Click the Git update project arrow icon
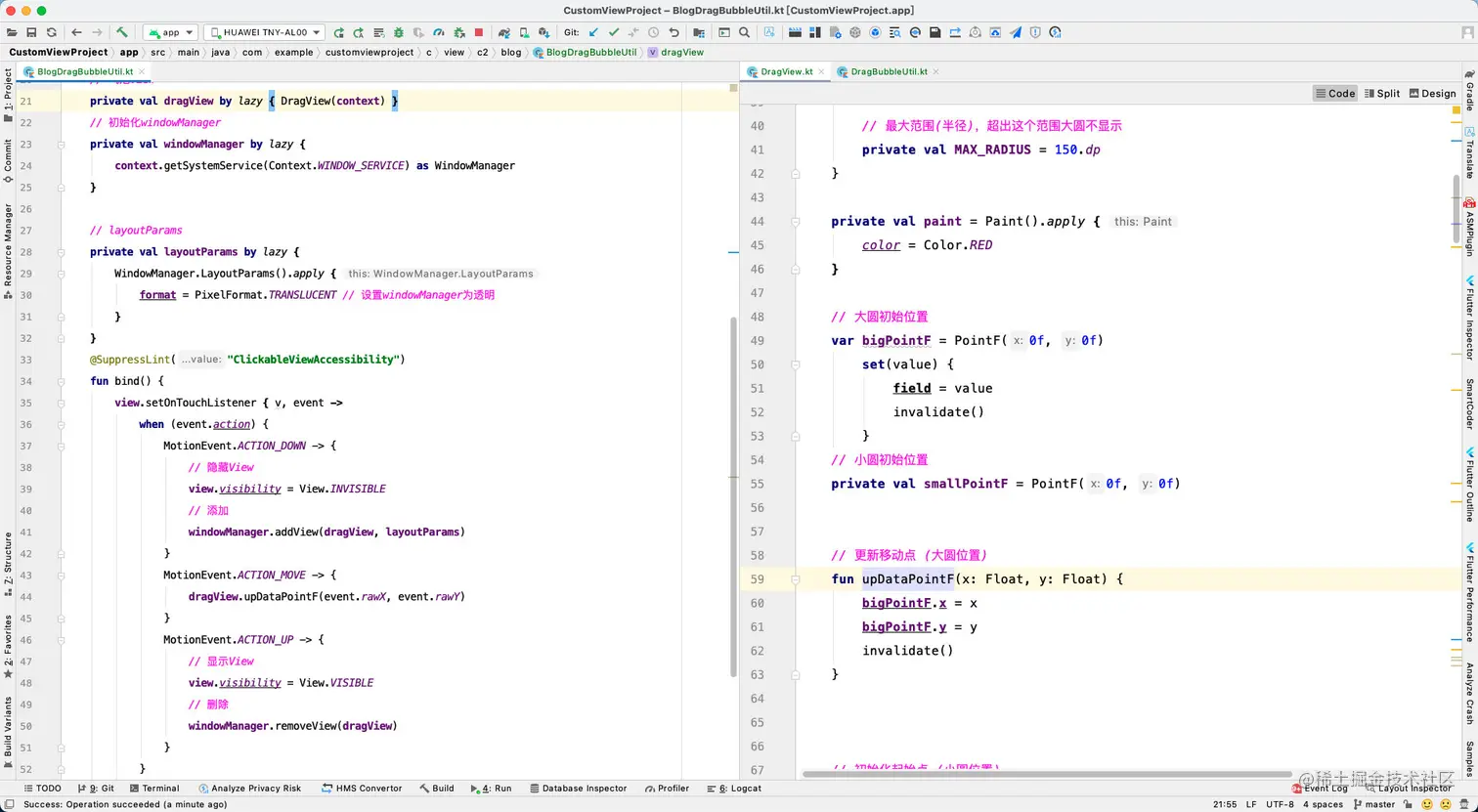Viewport: 1478px width, 812px height. click(x=593, y=32)
